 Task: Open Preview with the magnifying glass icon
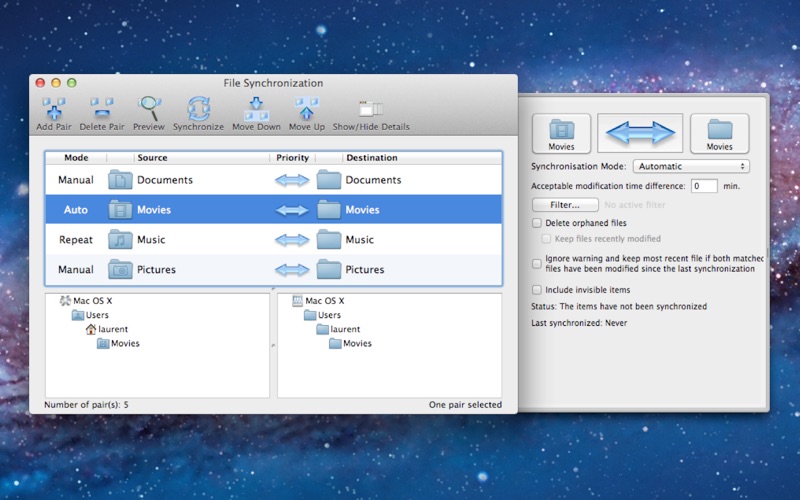(149, 108)
